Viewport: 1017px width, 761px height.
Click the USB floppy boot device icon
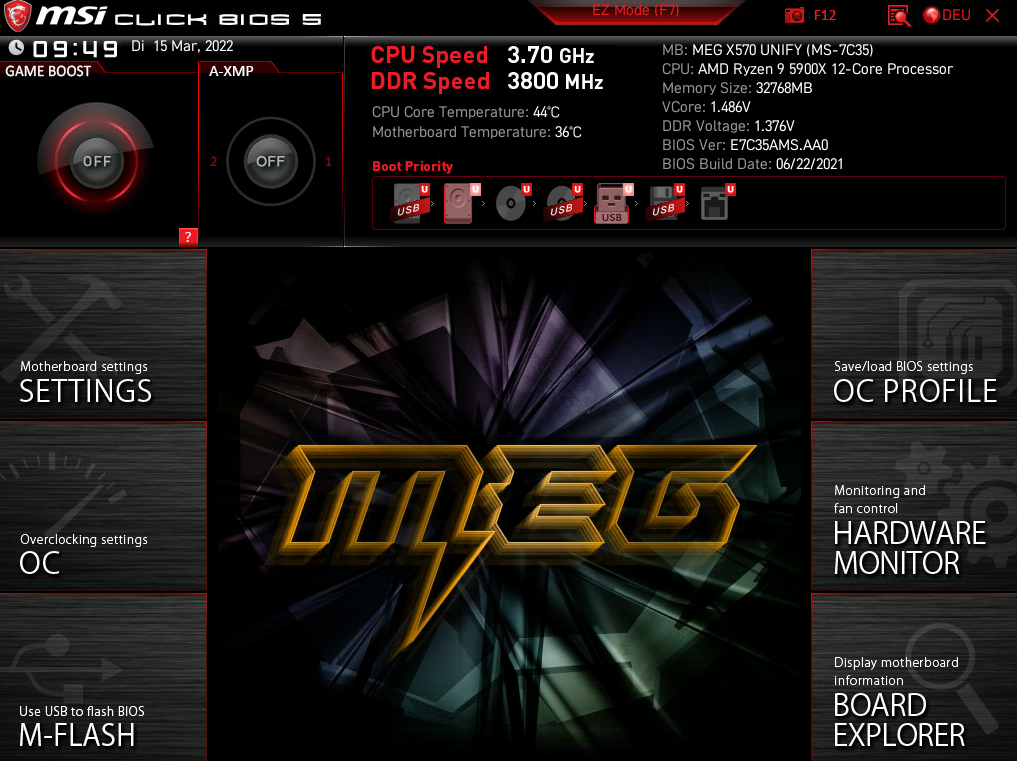coord(665,203)
